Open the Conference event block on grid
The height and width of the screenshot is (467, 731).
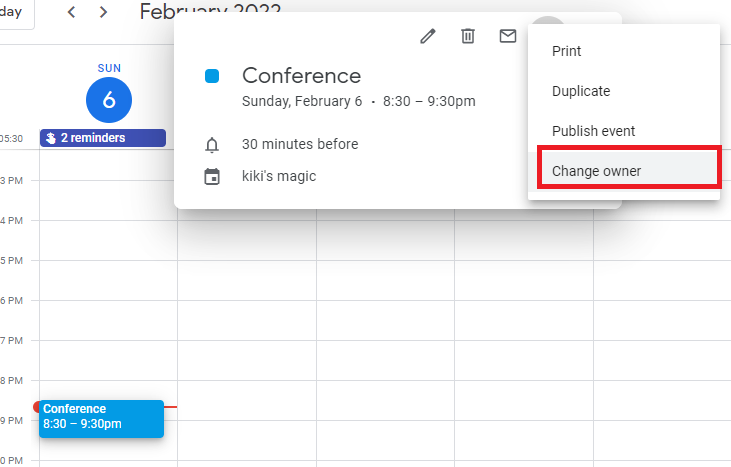click(101, 417)
